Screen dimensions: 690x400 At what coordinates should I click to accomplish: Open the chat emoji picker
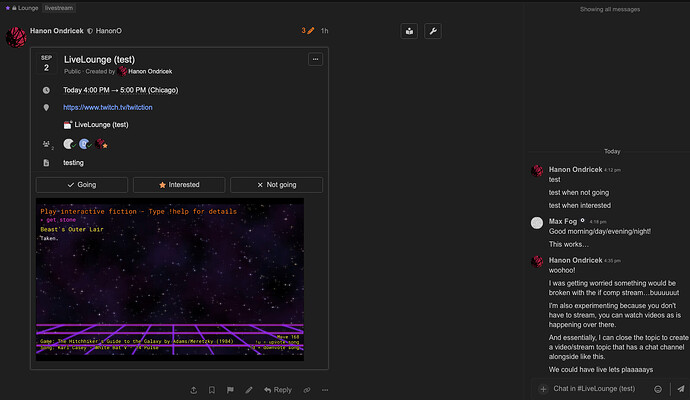tap(658, 389)
